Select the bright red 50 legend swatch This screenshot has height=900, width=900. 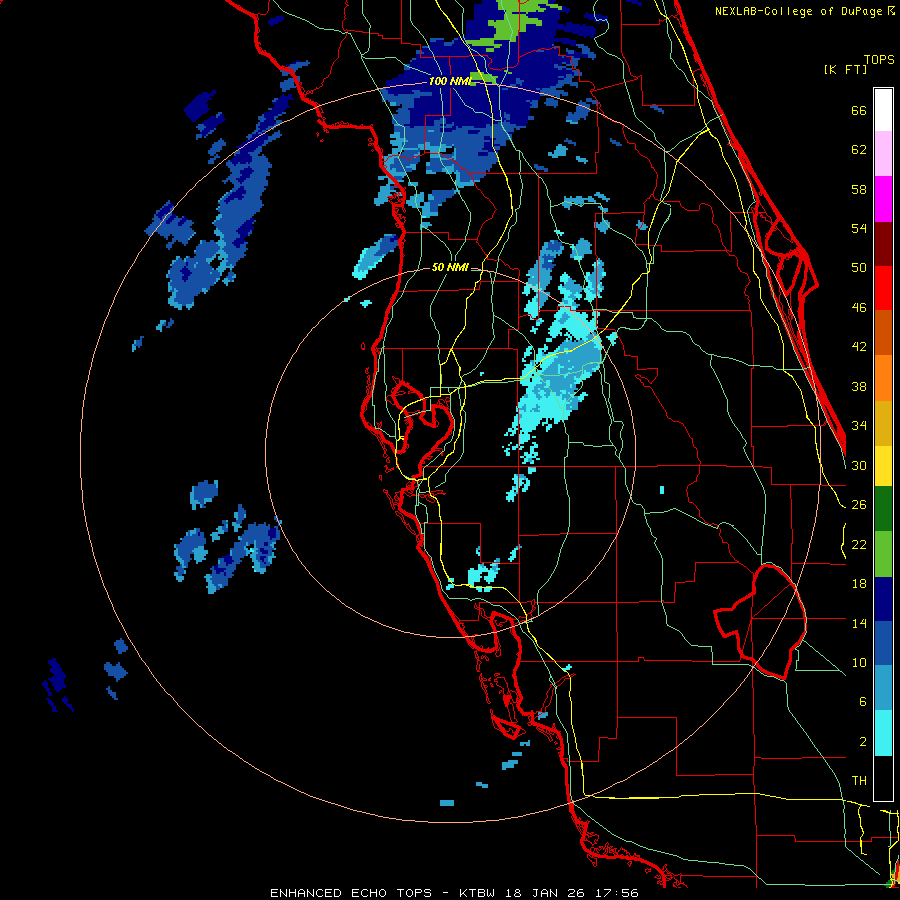coord(883,288)
